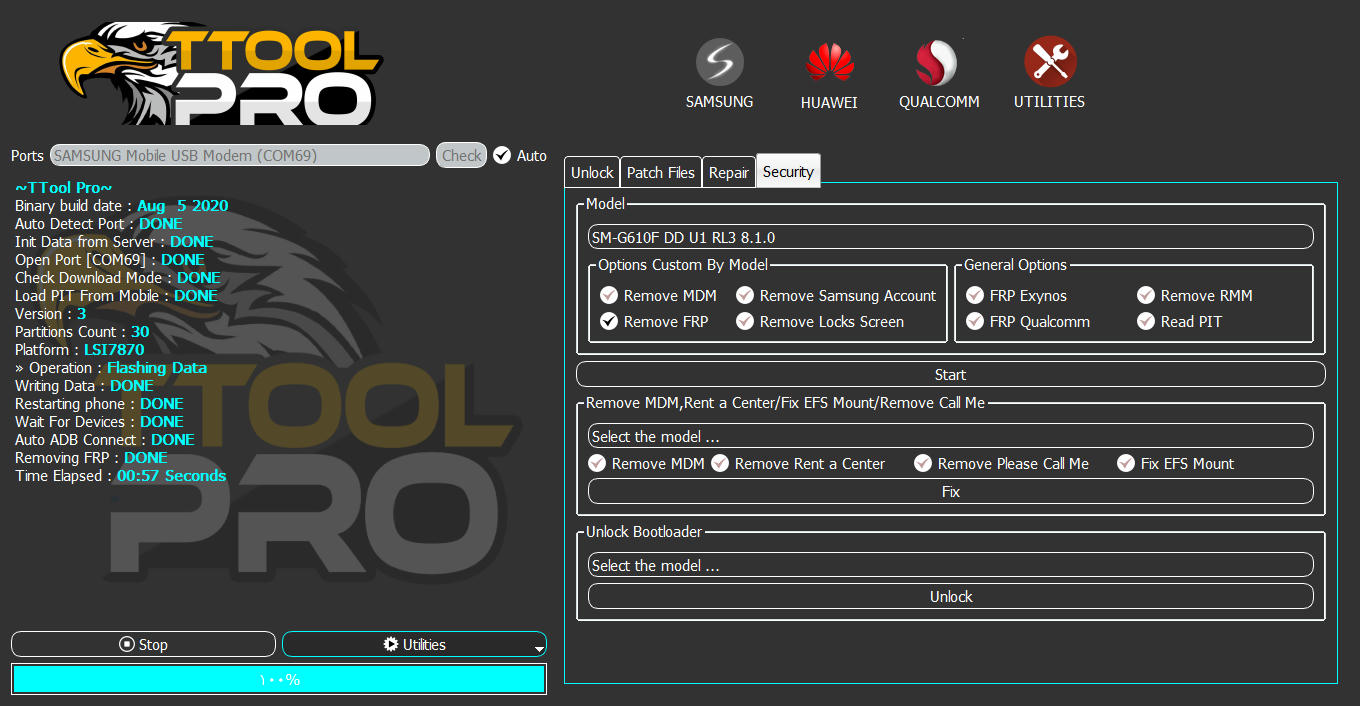Screen dimensions: 1360x706
Task: Toggle the Auto port detection checkbox
Action: pyautogui.click(x=502, y=155)
